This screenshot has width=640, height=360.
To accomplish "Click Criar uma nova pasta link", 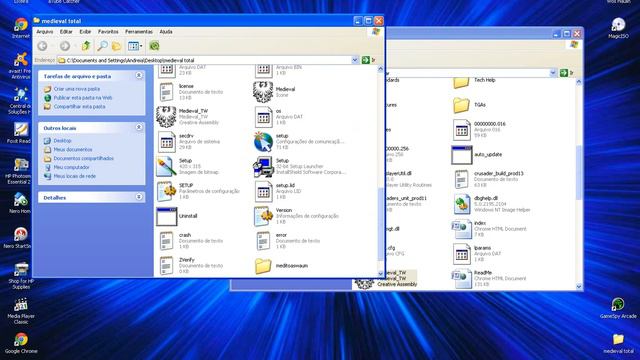I will [x=77, y=89].
